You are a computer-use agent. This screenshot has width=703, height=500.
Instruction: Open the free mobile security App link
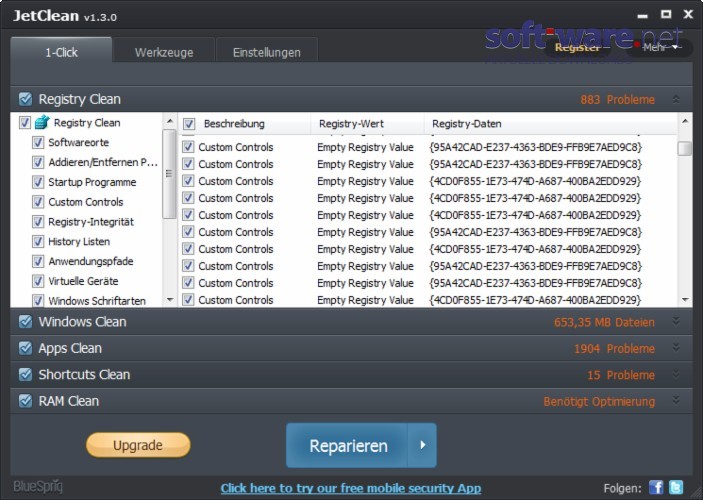(351, 488)
